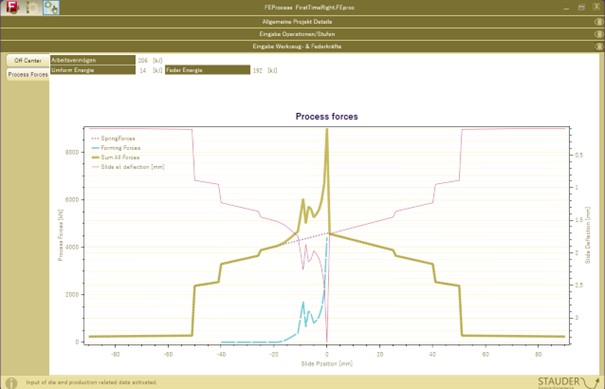The width and height of the screenshot is (605, 389).
Task: Click the Arbeitsvermögen label field
Action: tap(93, 60)
